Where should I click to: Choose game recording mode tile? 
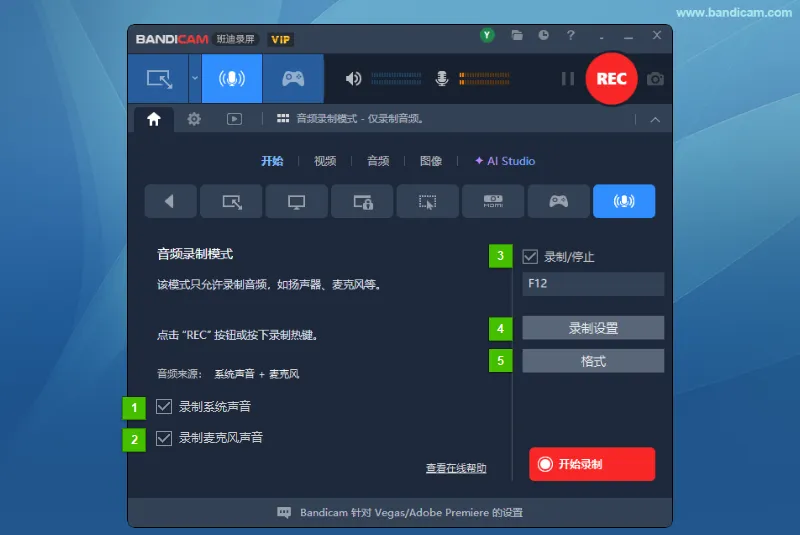click(x=559, y=201)
